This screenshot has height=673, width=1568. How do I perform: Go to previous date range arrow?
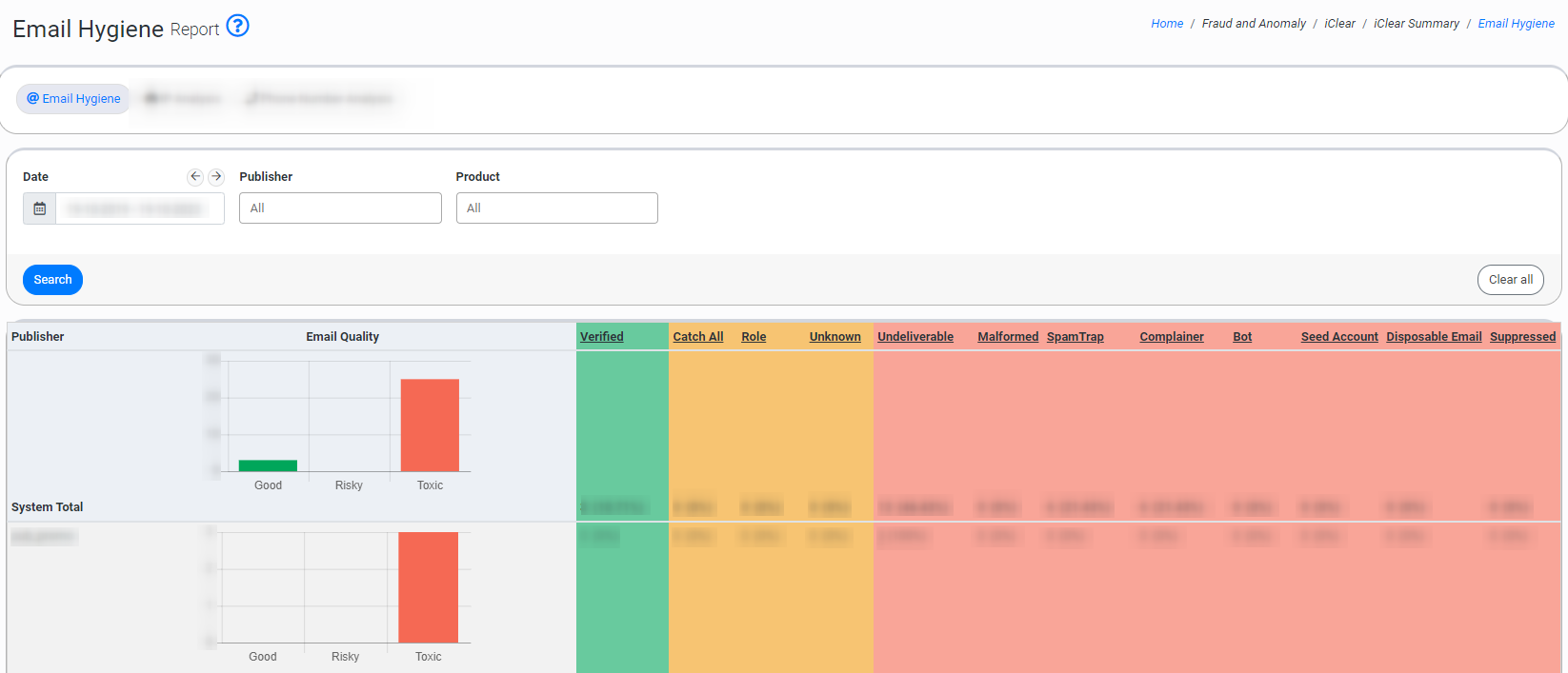point(195,176)
